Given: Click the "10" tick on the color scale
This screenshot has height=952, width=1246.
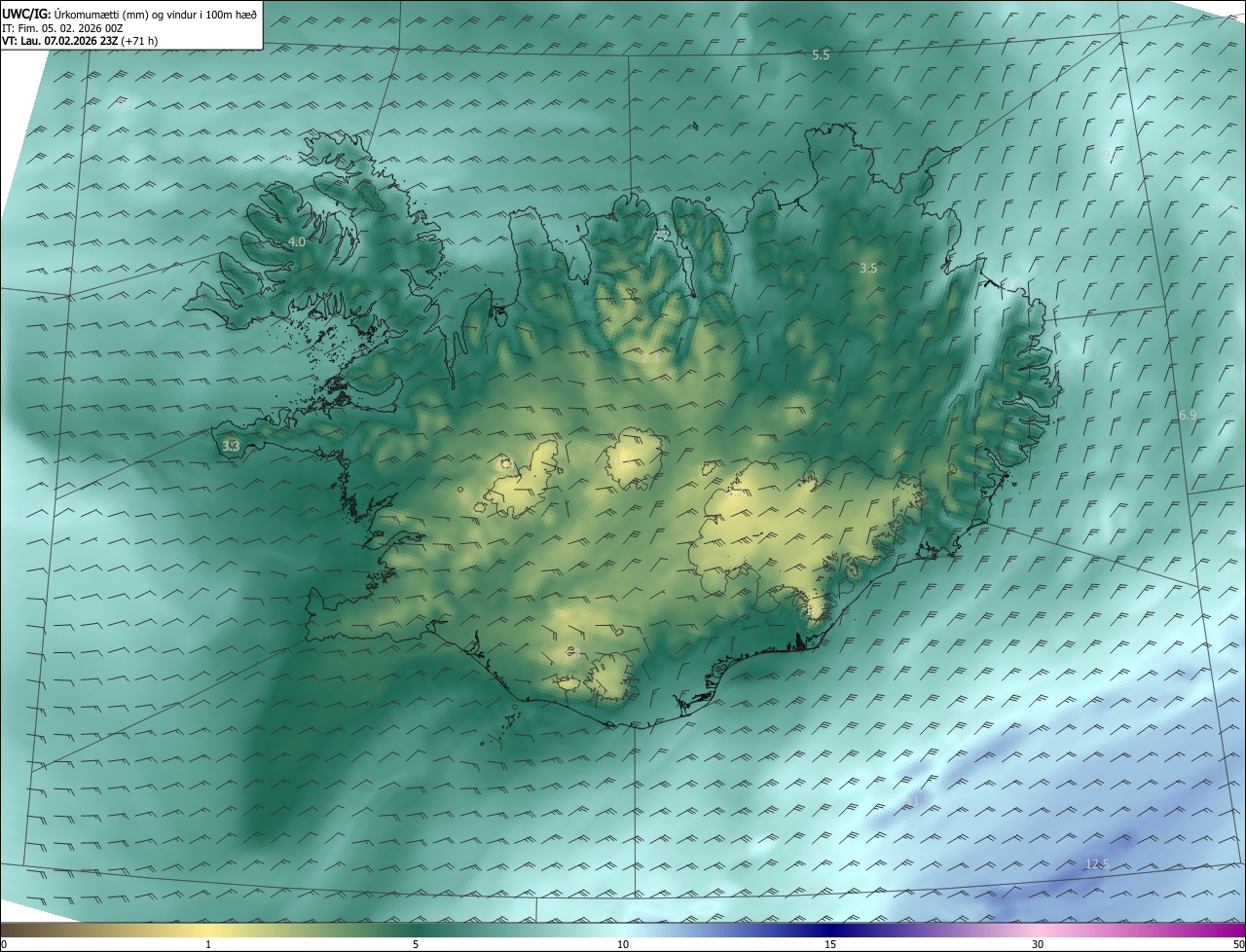Looking at the screenshot, I should pos(623,944).
